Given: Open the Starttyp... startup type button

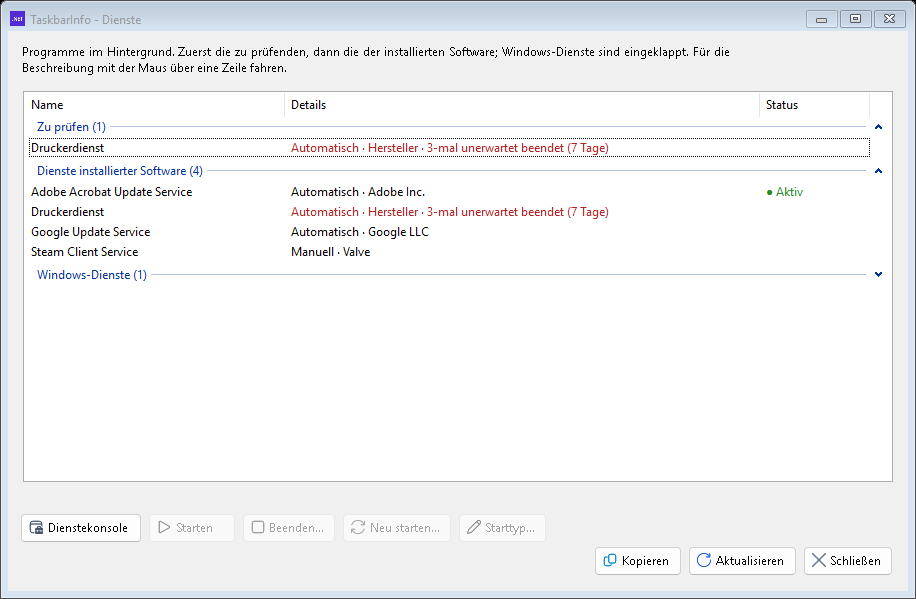Looking at the screenshot, I should pyautogui.click(x=502, y=528).
